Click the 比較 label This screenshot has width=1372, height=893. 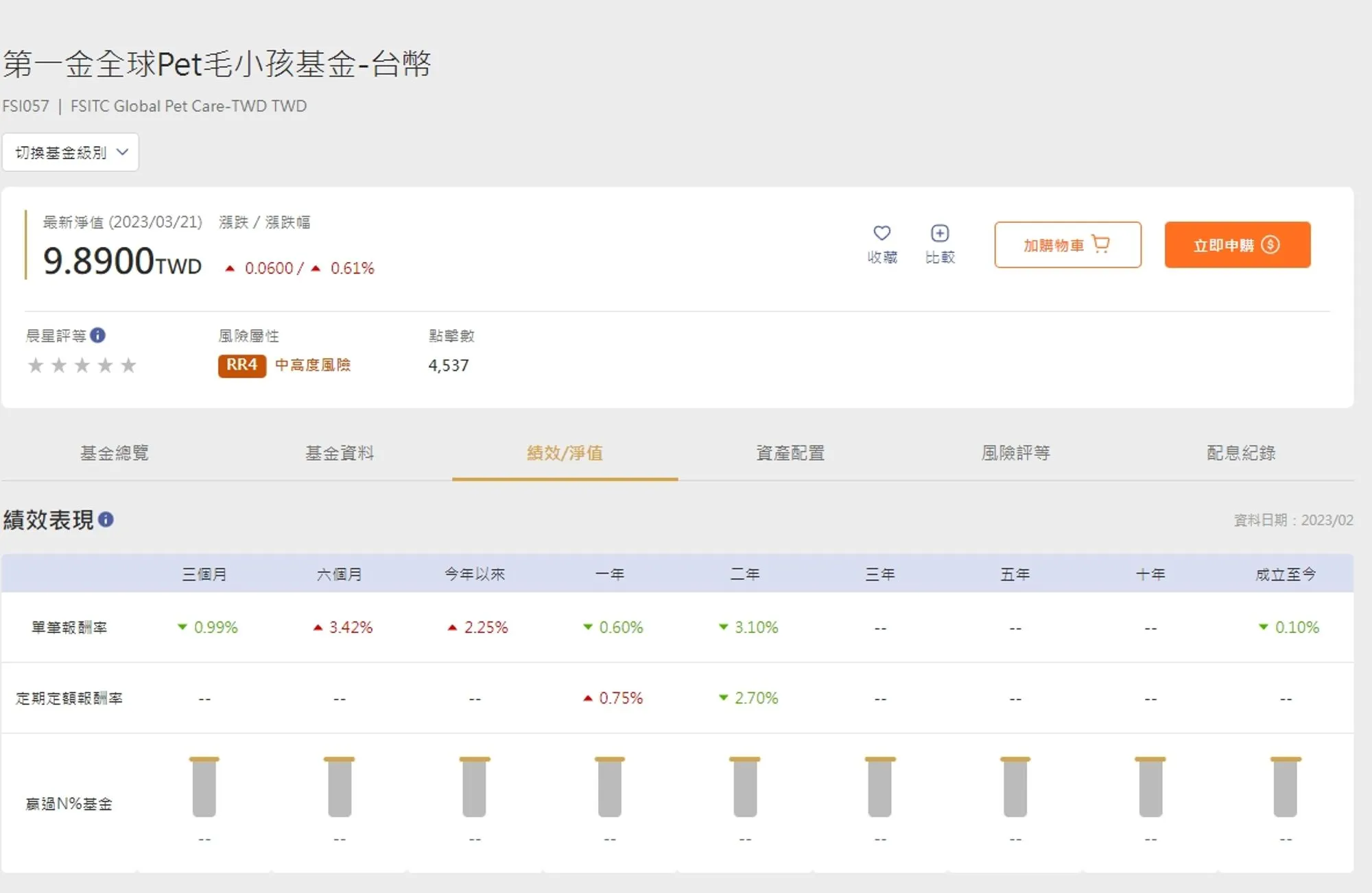940,257
